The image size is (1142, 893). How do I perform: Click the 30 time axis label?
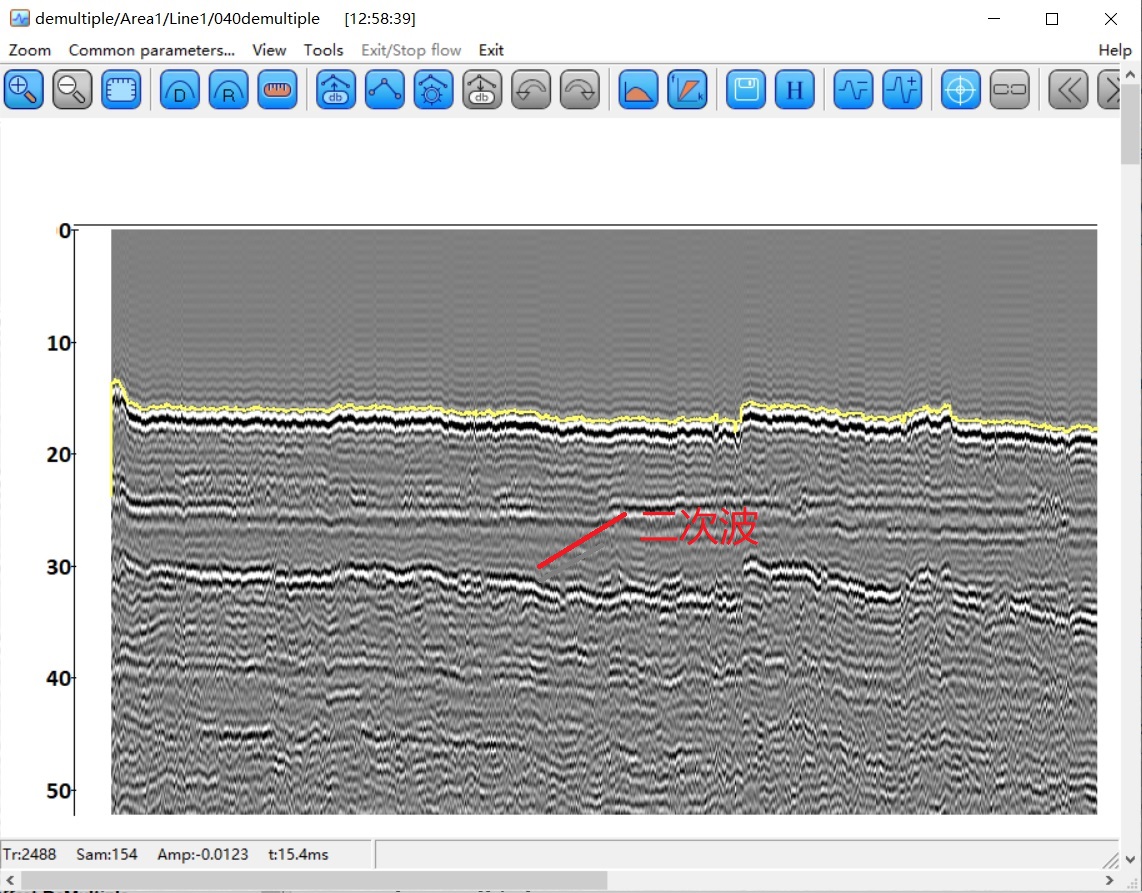pyautogui.click(x=59, y=567)
